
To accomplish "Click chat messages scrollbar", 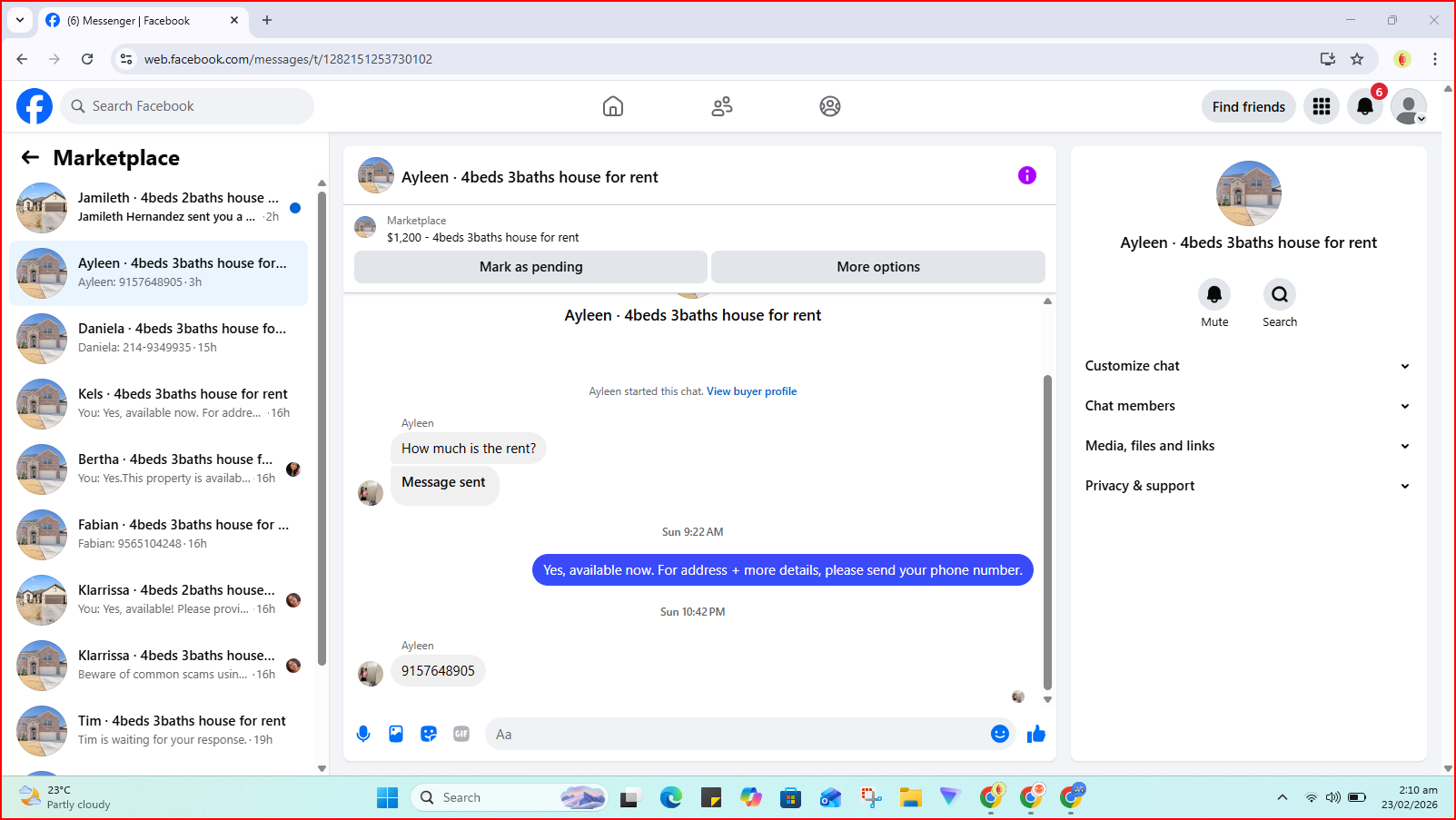I will 1047,531.
